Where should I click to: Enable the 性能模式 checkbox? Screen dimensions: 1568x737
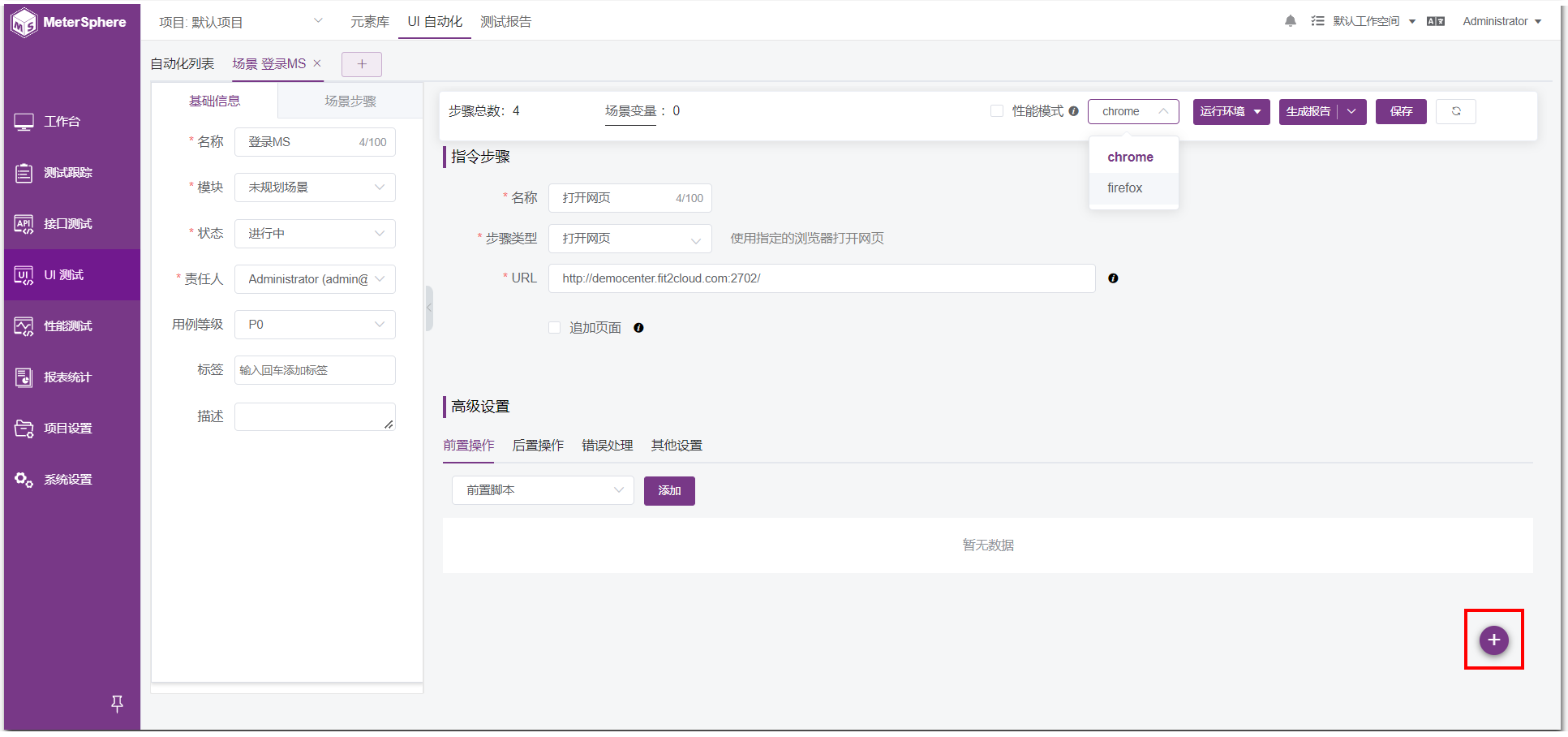tap(997, 111)
